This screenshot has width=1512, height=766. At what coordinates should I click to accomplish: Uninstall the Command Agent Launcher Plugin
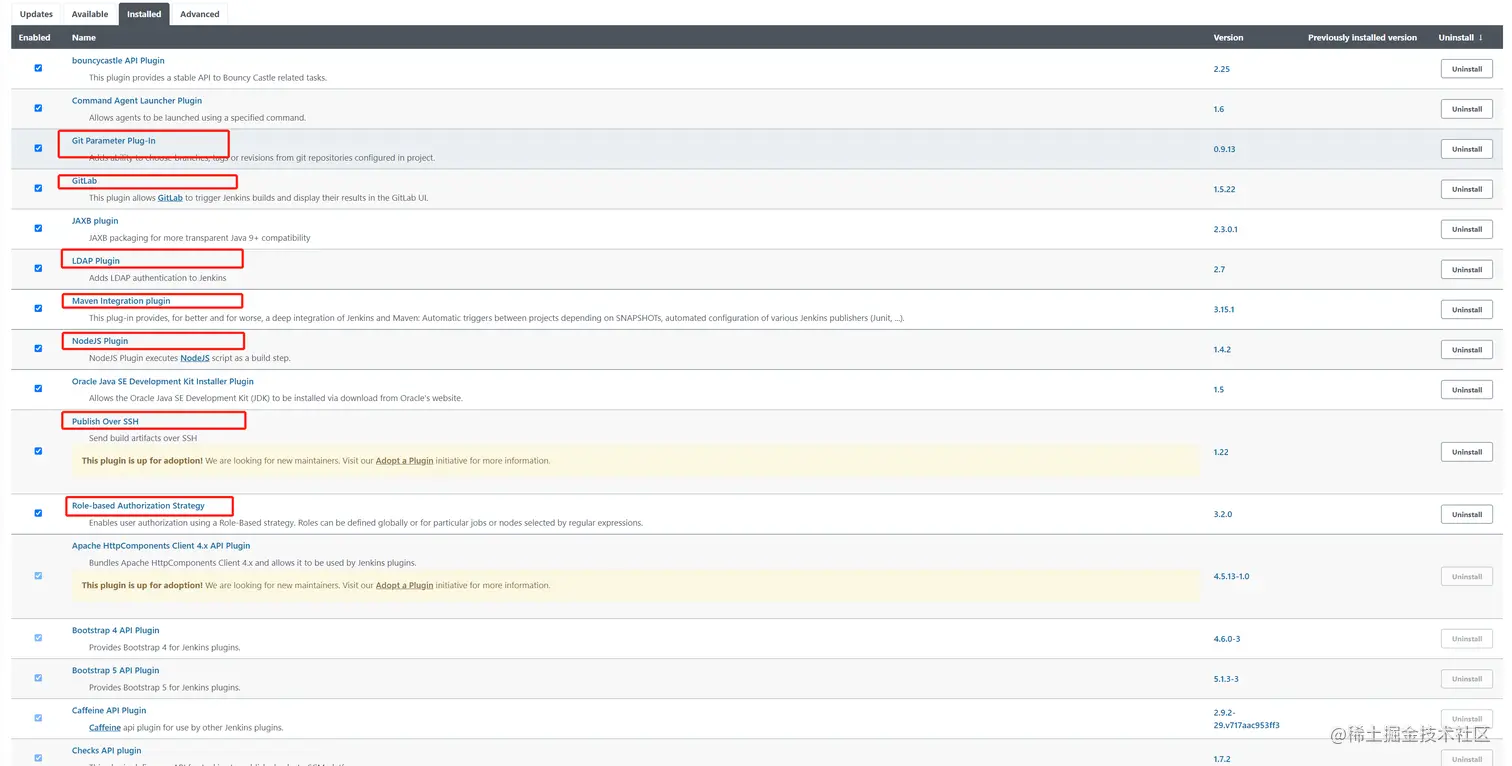(1467, 109)
